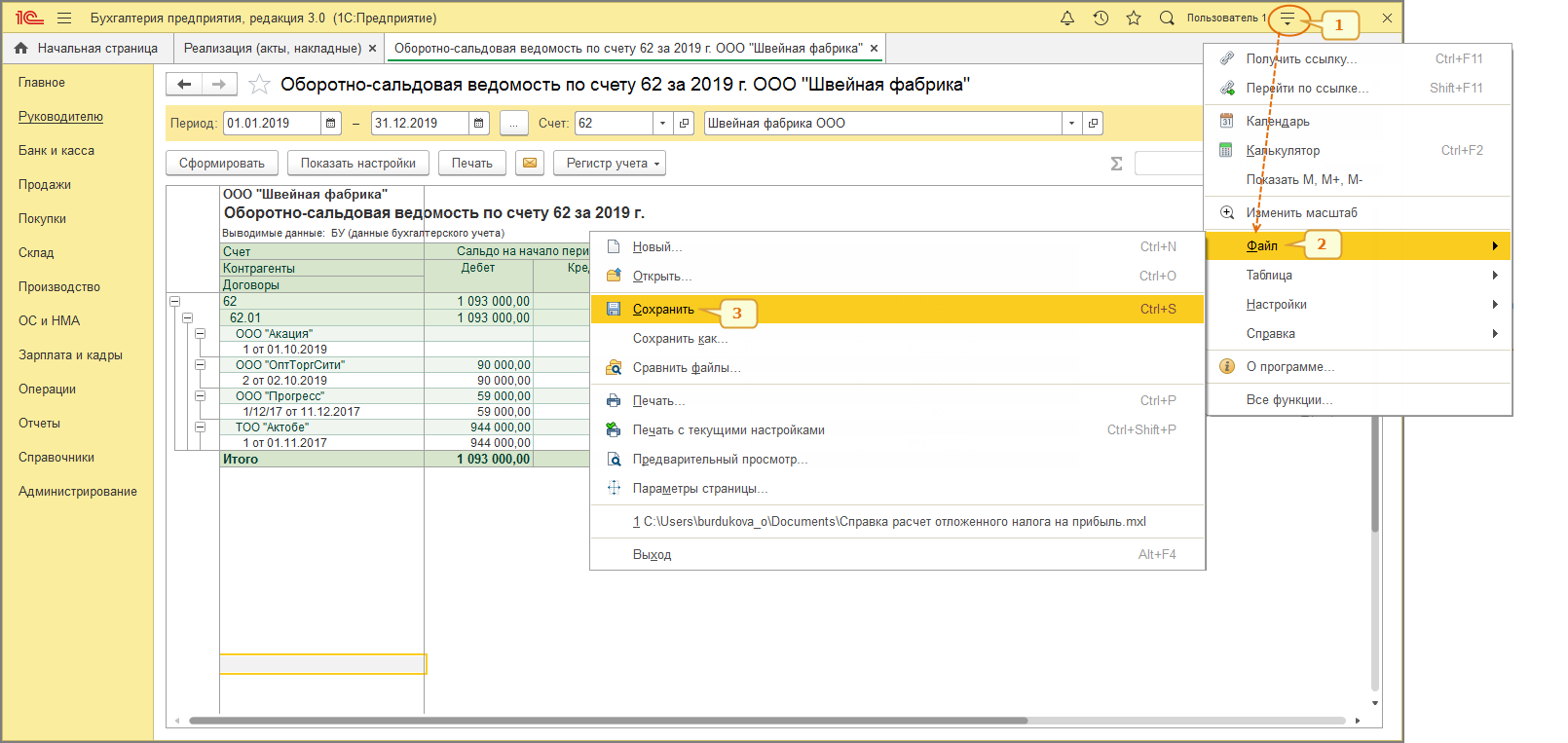Open calendar for start date 01.01.2019
The height and width of the screenshot is (743, 1568).
coord(331,123)
